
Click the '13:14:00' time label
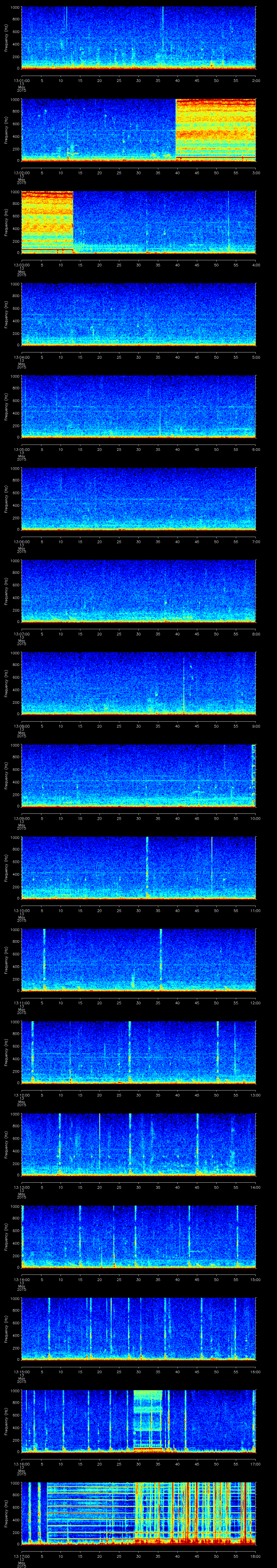pyautogui.click(x=21, y=1279)
